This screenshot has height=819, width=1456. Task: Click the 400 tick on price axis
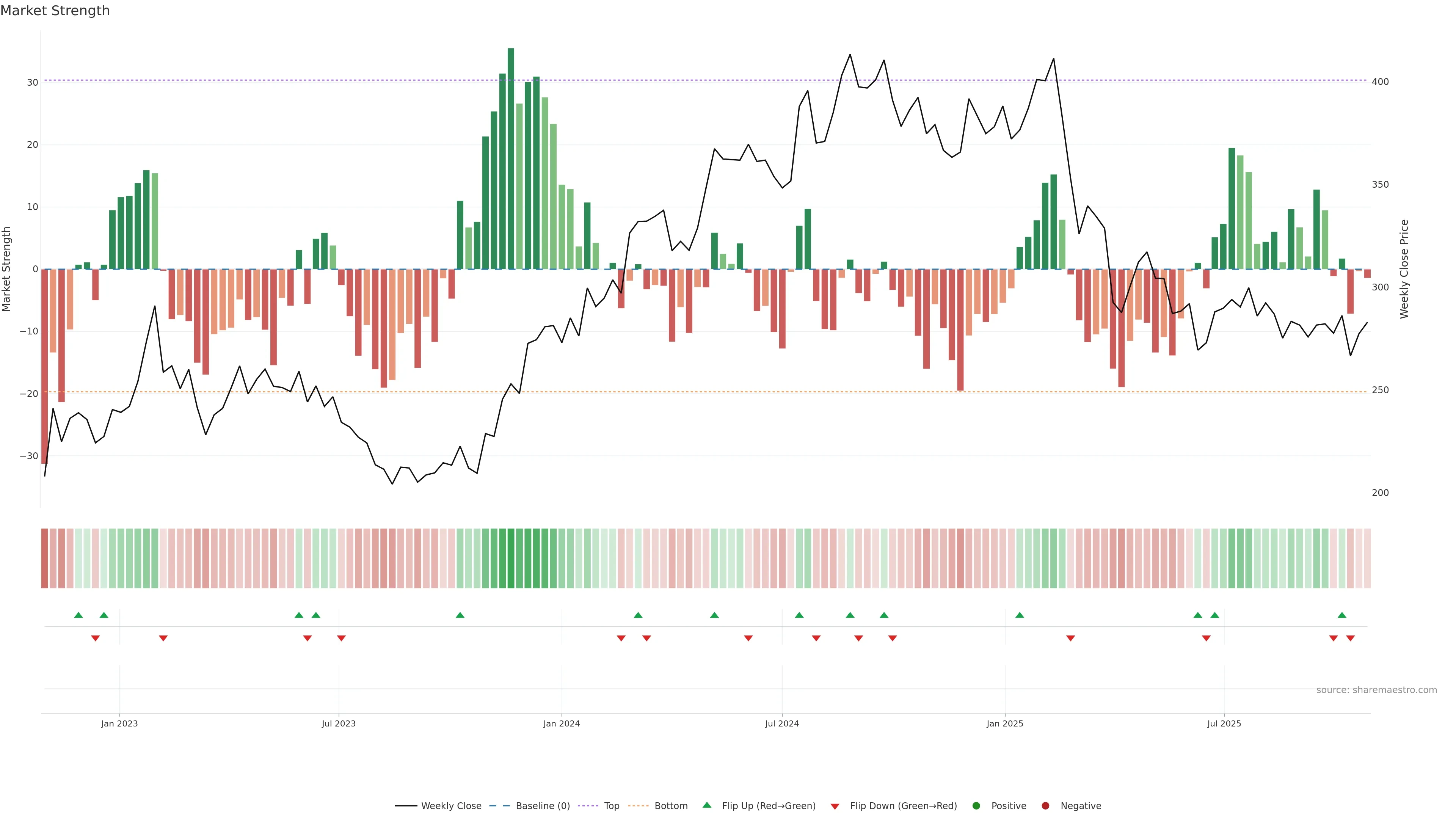(x=1380, y=82)
